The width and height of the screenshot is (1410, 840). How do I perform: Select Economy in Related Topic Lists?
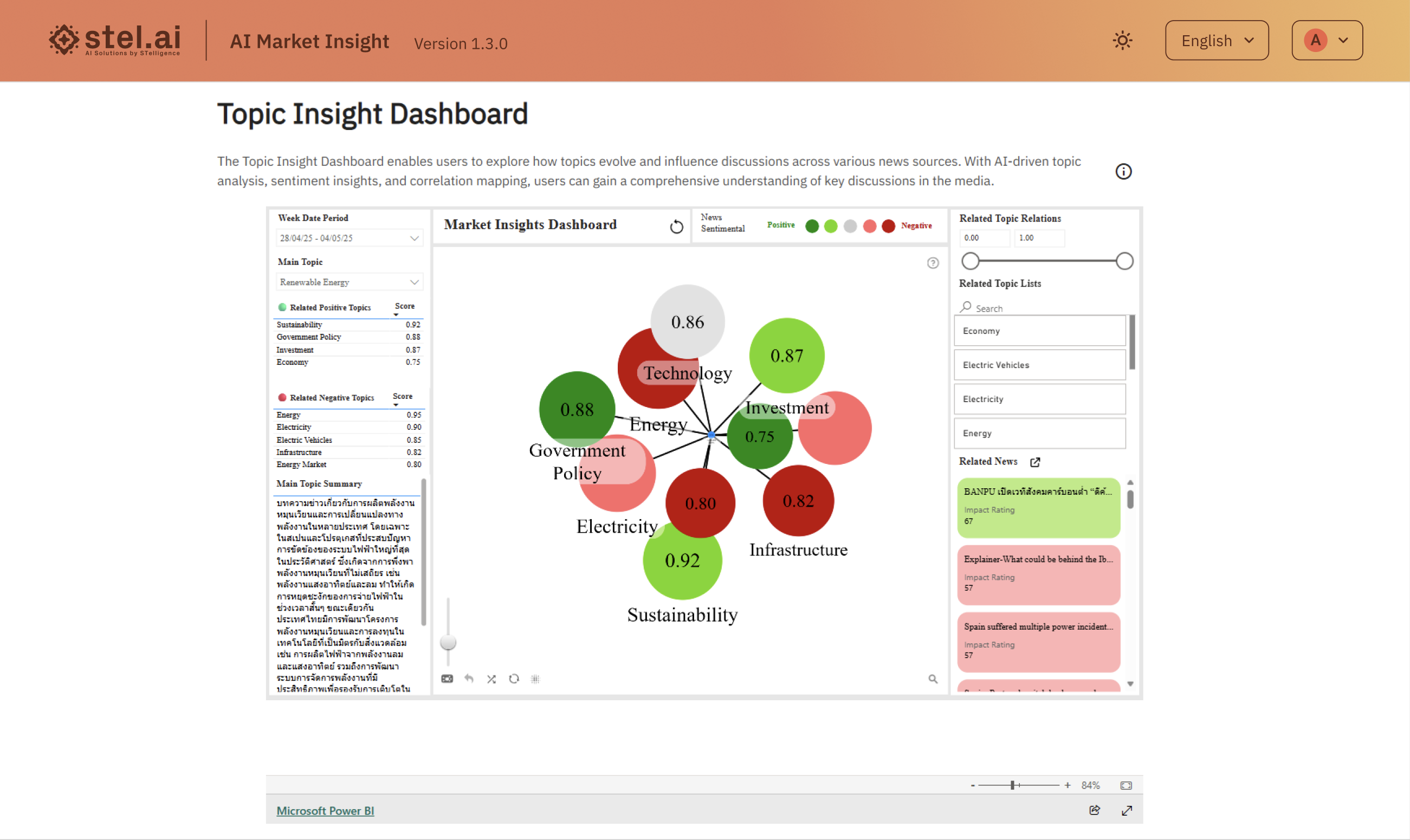(x=1039, y=331)
